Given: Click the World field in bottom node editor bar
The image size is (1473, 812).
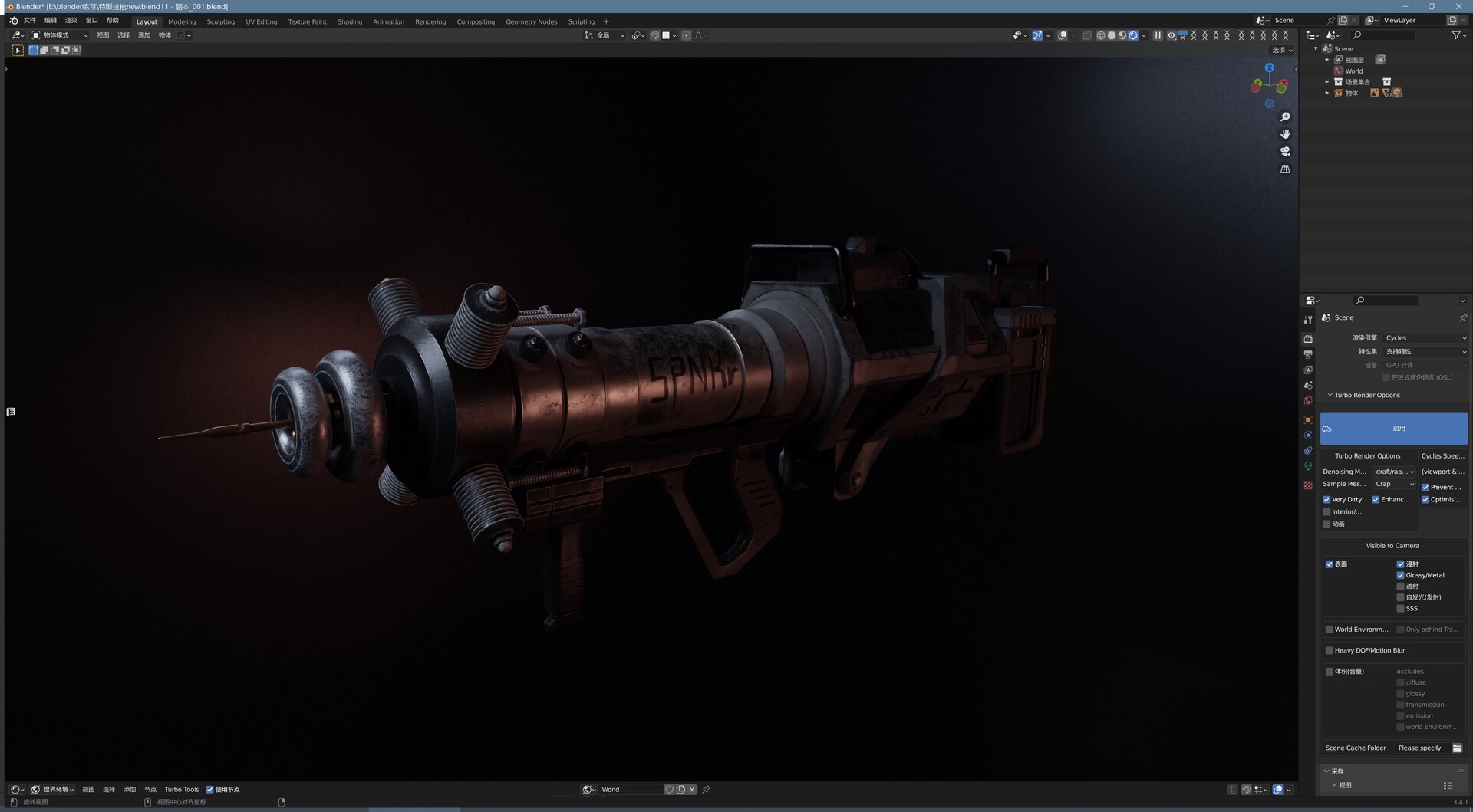Looking at the screenshot, I should [x=631, y=789].
